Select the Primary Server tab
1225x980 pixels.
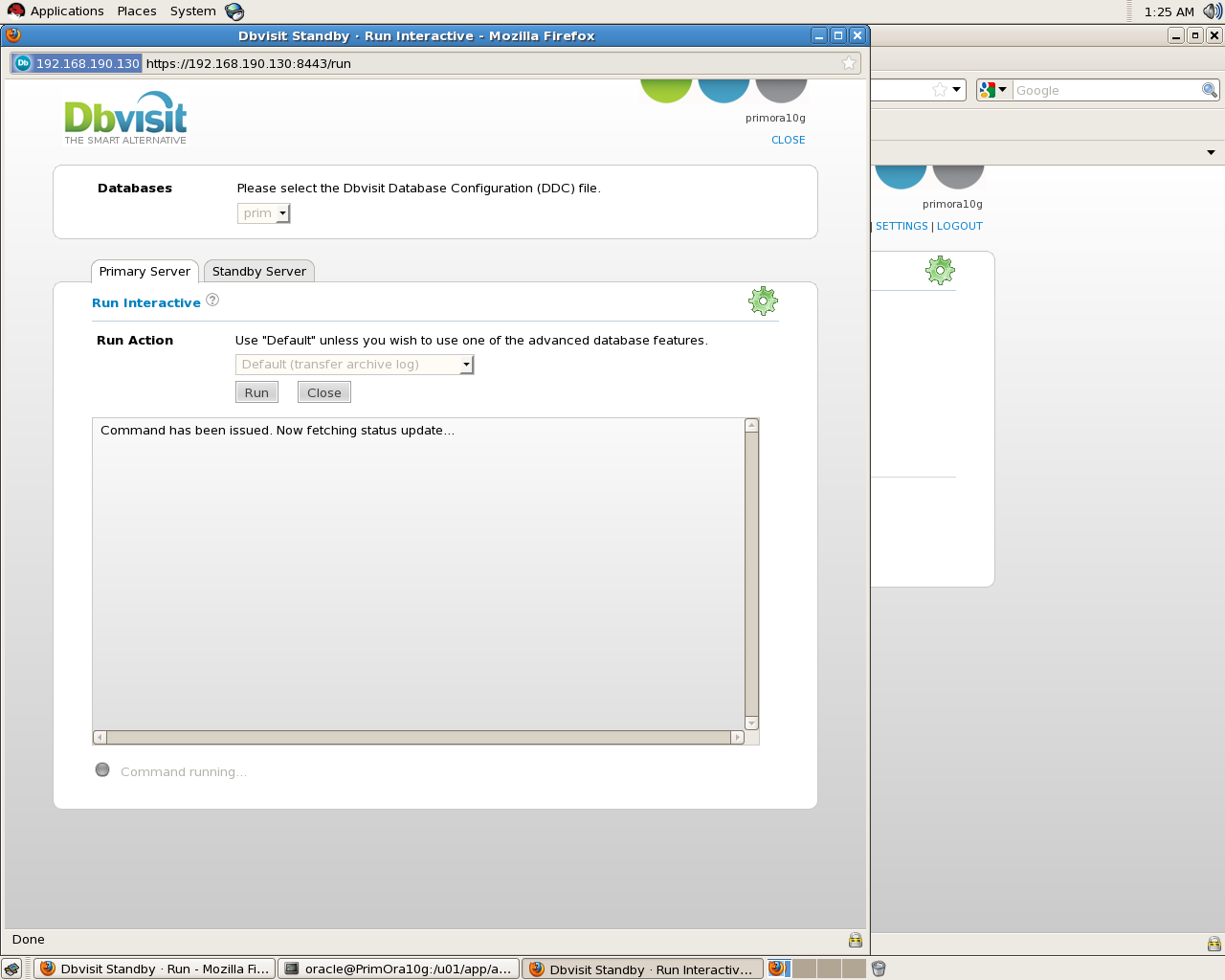pyautogui.click(x=145, y=272)
